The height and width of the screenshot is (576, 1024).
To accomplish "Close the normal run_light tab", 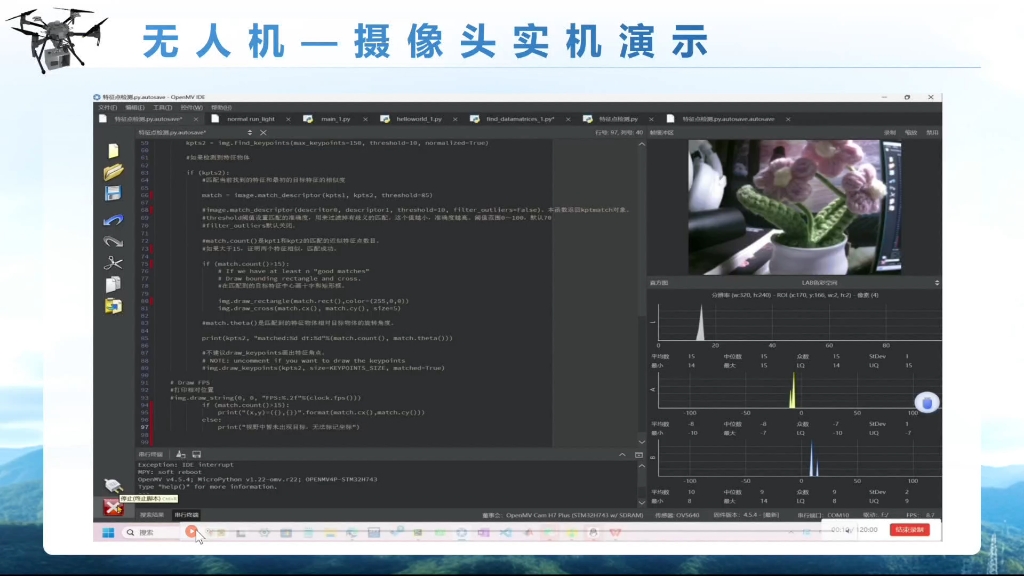I will point(288,120).
